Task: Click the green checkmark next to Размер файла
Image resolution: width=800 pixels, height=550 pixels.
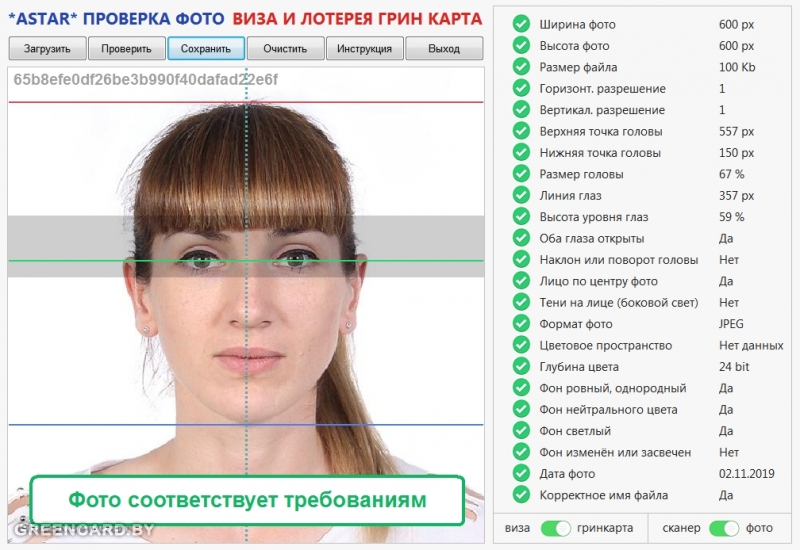Action: [x=521, y=67]
